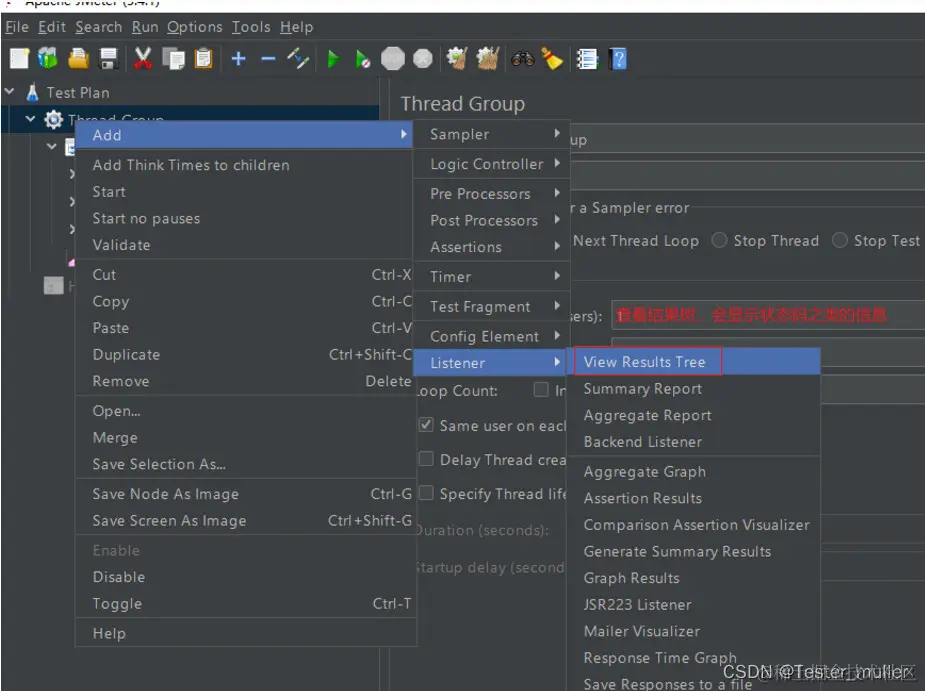Viewport: 925px width, 691px height.
Task: Choose Duplicate from the context menu
Action: [x=245, y=355]
